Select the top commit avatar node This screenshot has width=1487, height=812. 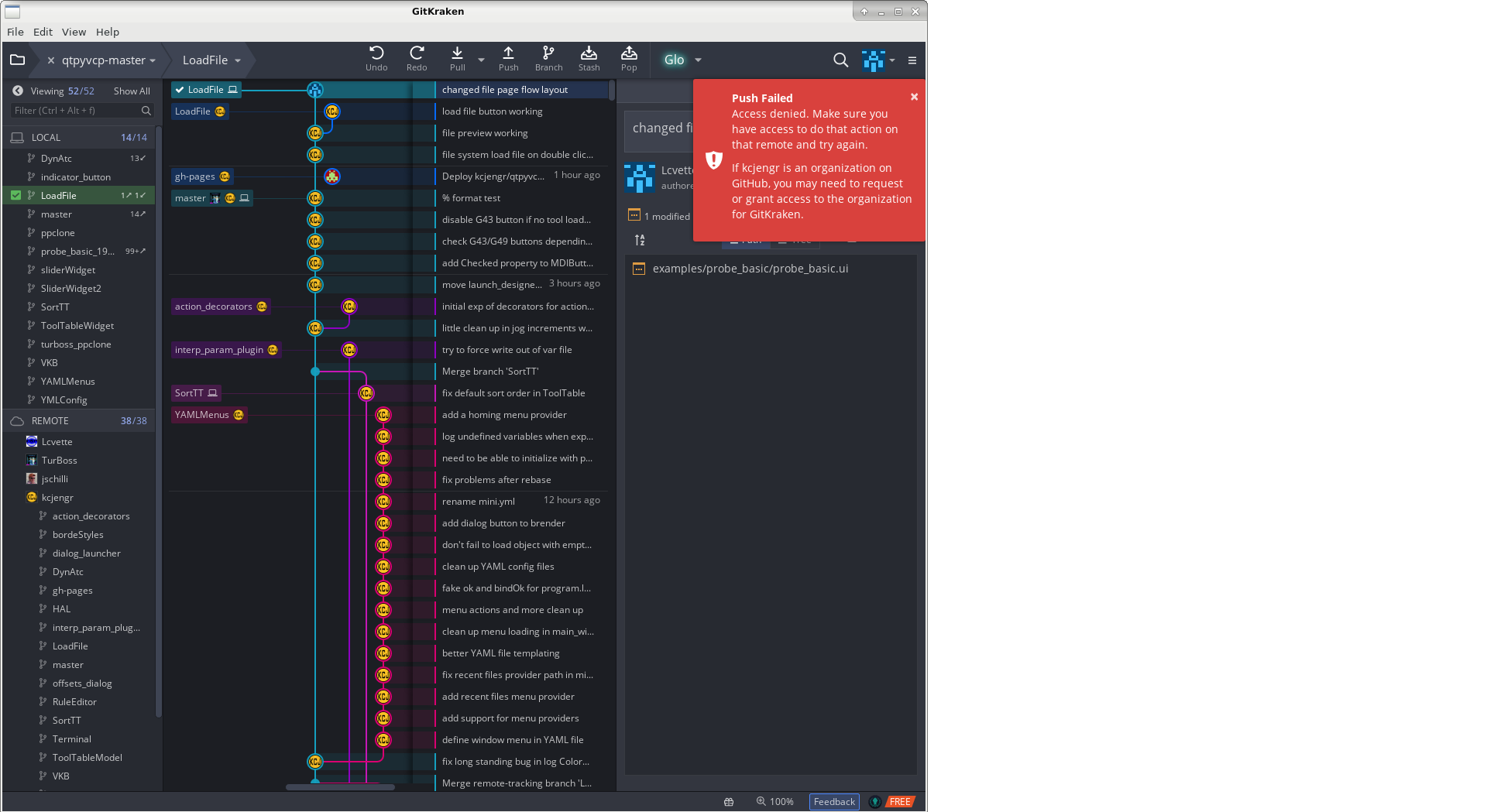click(x=315, y=90)
